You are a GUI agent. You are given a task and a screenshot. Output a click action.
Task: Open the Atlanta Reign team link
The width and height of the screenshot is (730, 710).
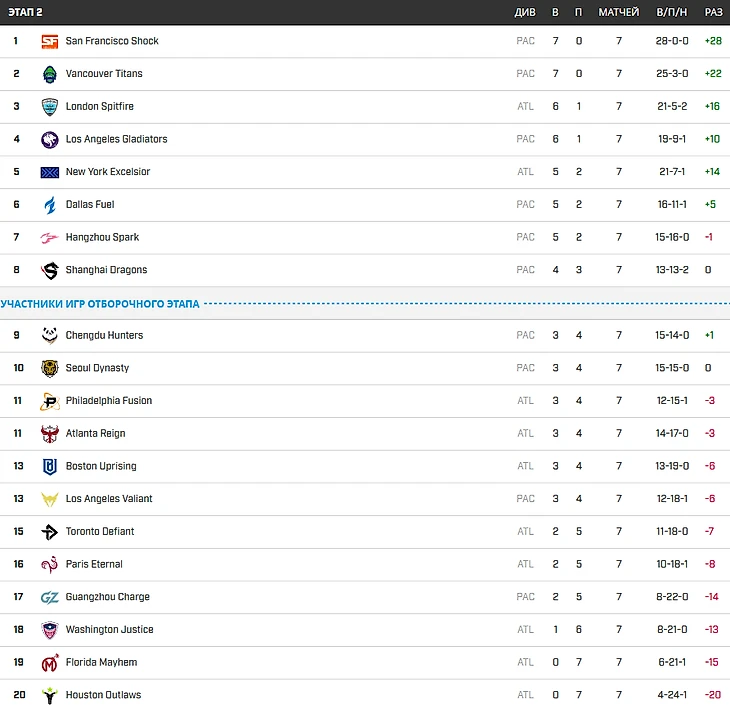point(95,434)
